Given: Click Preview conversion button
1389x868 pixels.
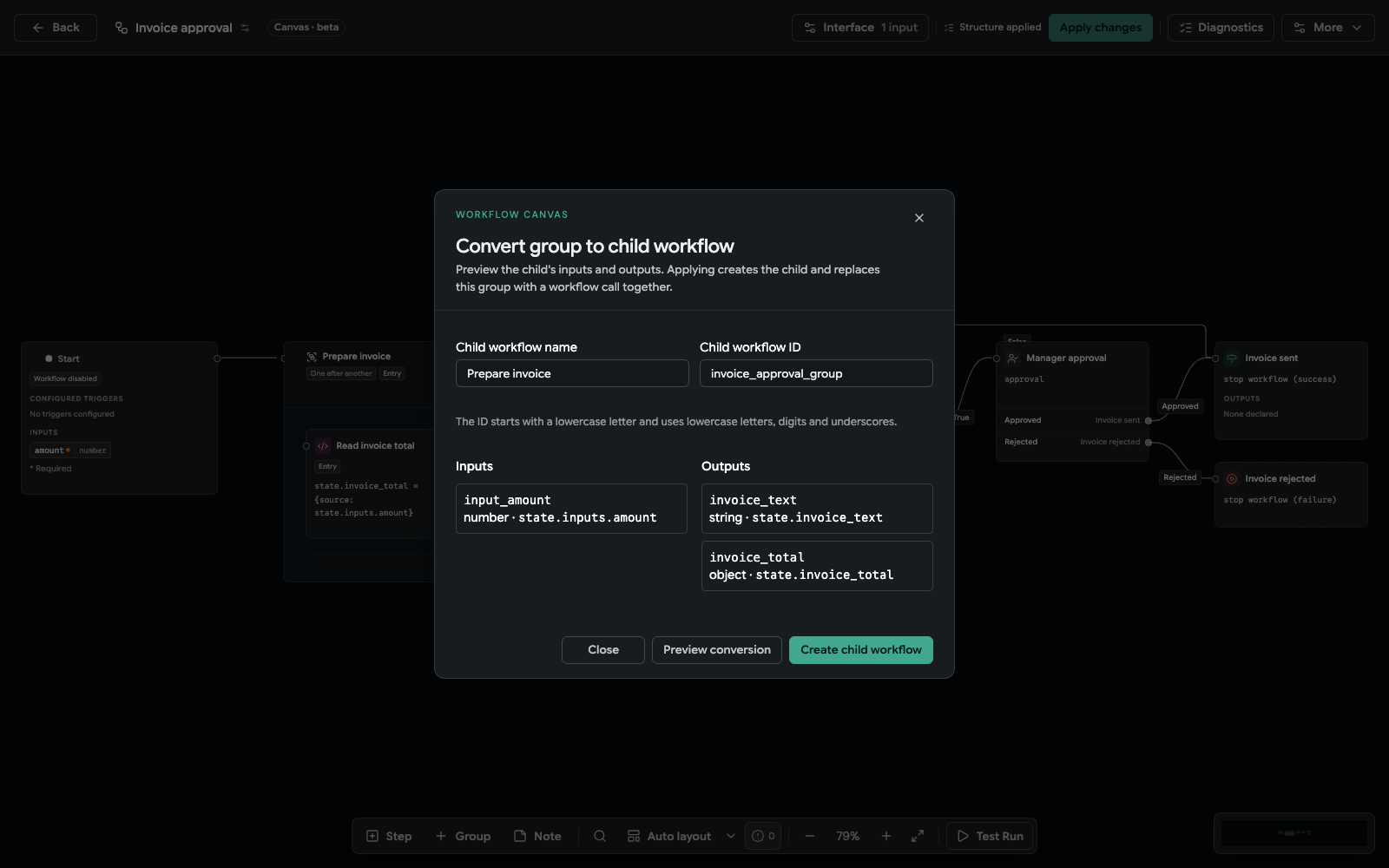Looking at the screenshot, I should (717, 650).
